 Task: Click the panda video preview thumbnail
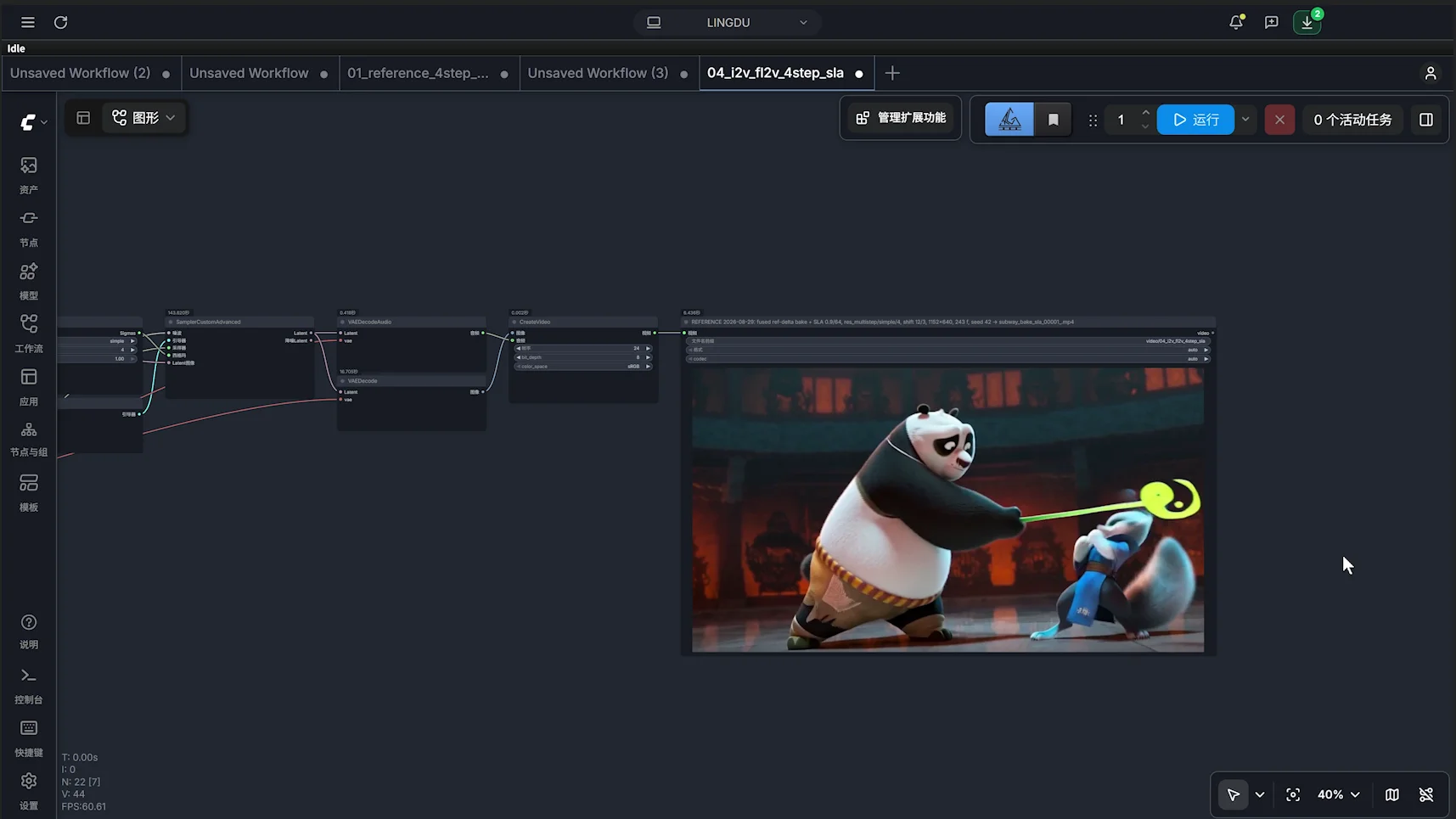pos(947,509)
